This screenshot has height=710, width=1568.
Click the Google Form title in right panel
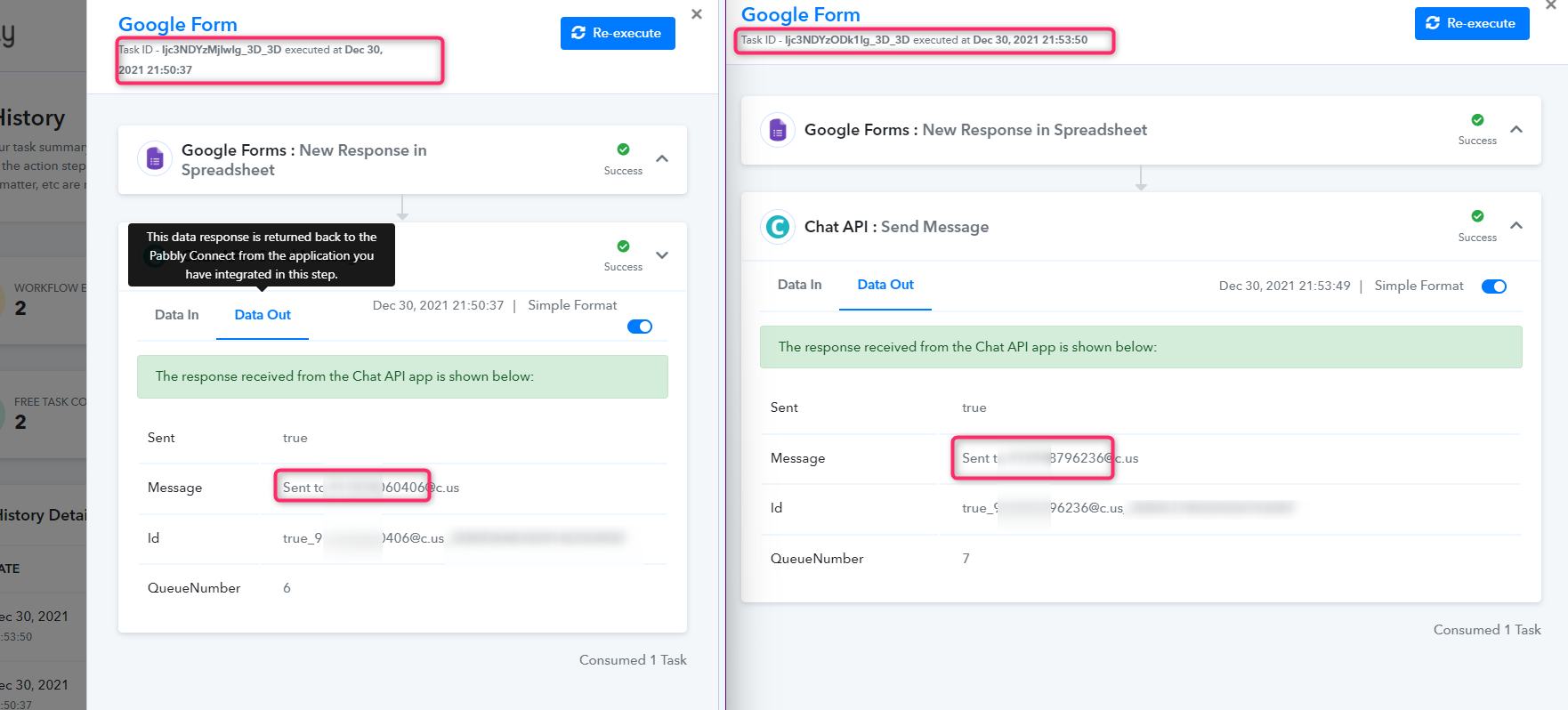pyautogui.click(x=801, y=14)
